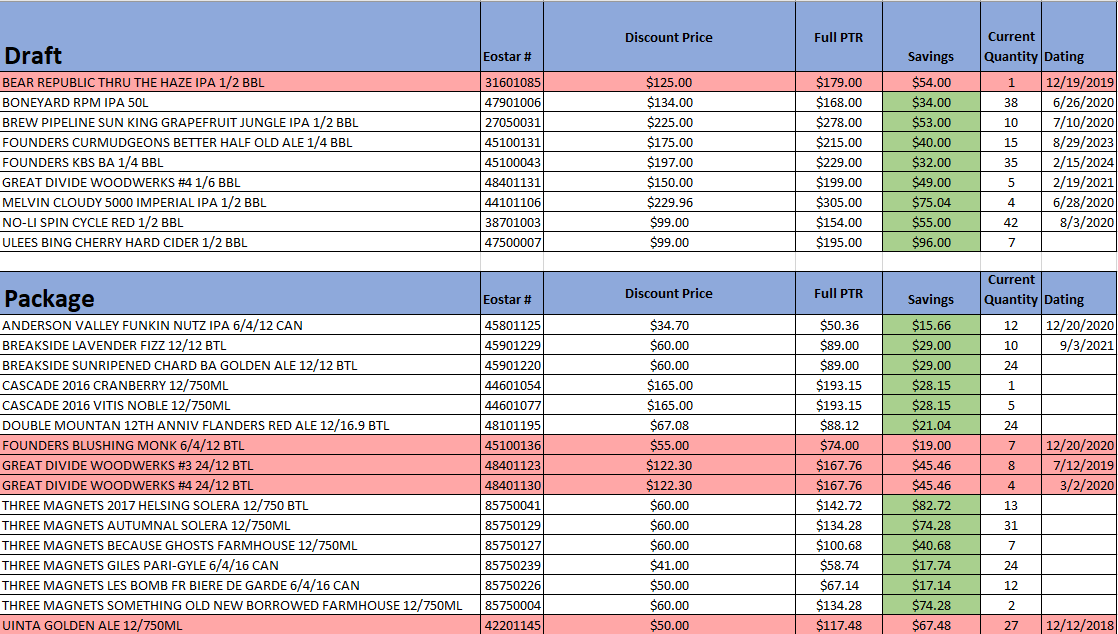Click the $75.04 savings cell
Image resolution: width=1118 pixels, height=634 pixels.
click(x=931, y=202)
